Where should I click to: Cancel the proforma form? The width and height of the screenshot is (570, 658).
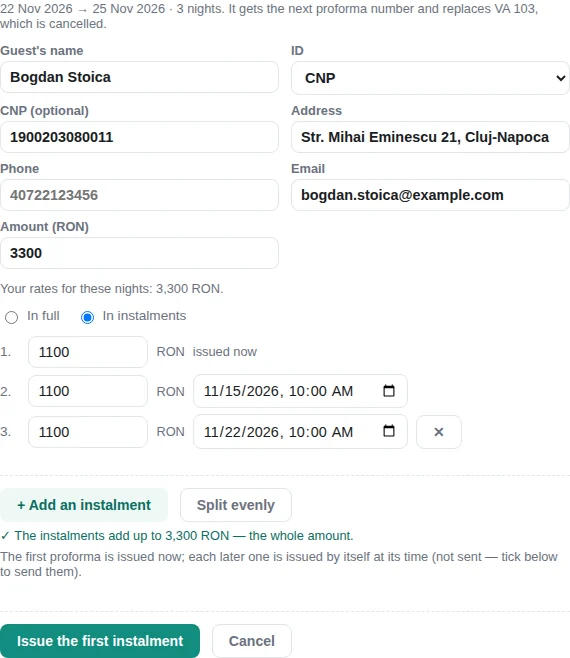pyautogui.click(x=252, y=641)
